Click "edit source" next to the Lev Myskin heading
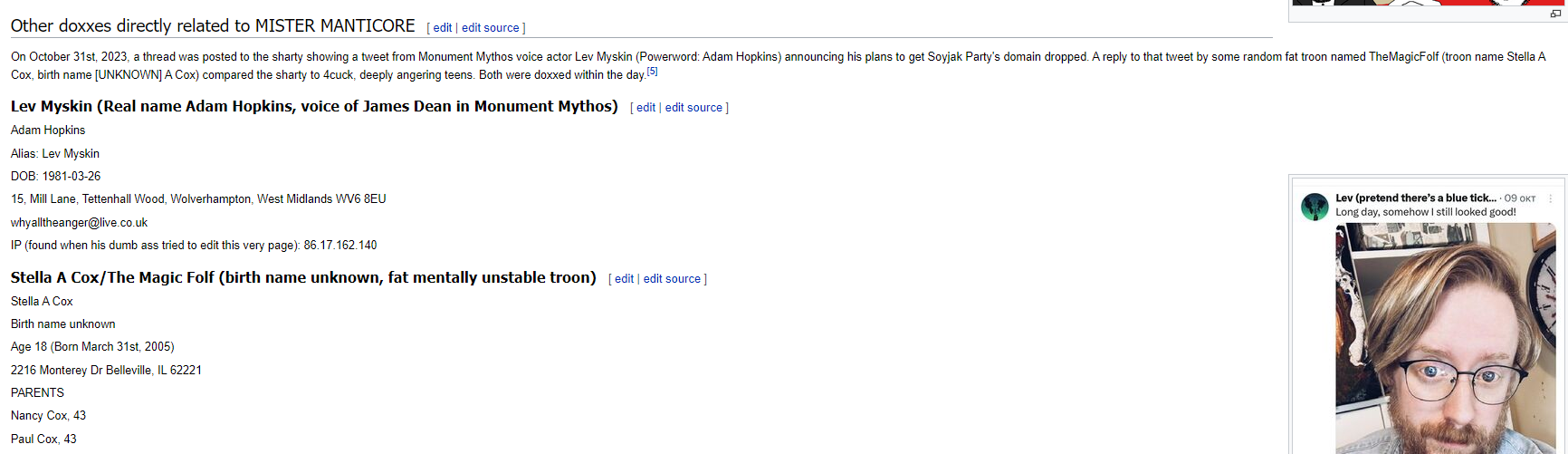This screenshot has width=1568, height=454. click(693, 108)
